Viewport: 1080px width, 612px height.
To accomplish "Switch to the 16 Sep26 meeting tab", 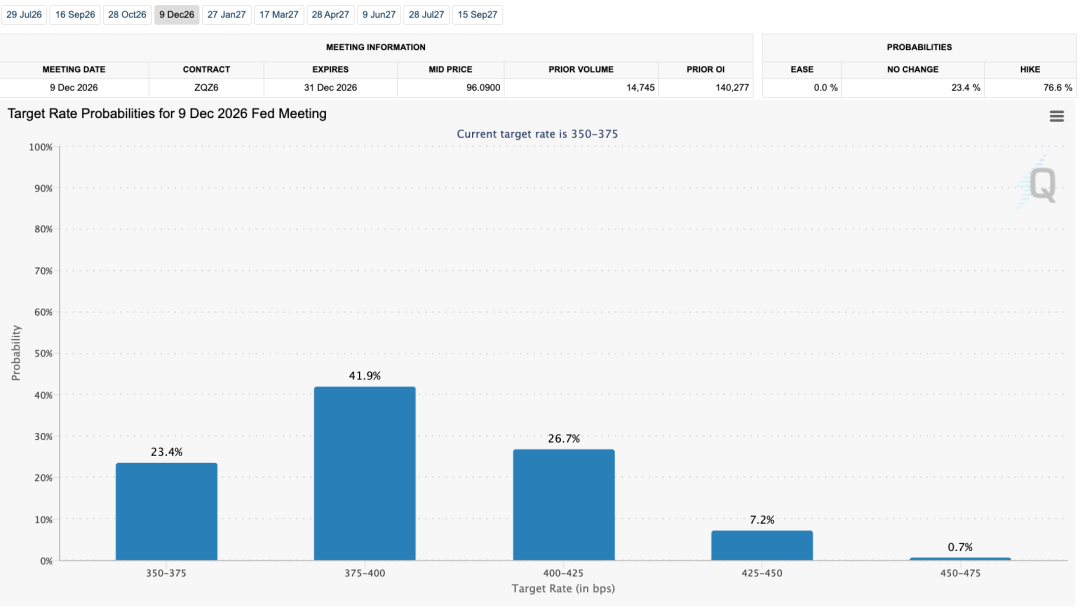I will point(75,14).
